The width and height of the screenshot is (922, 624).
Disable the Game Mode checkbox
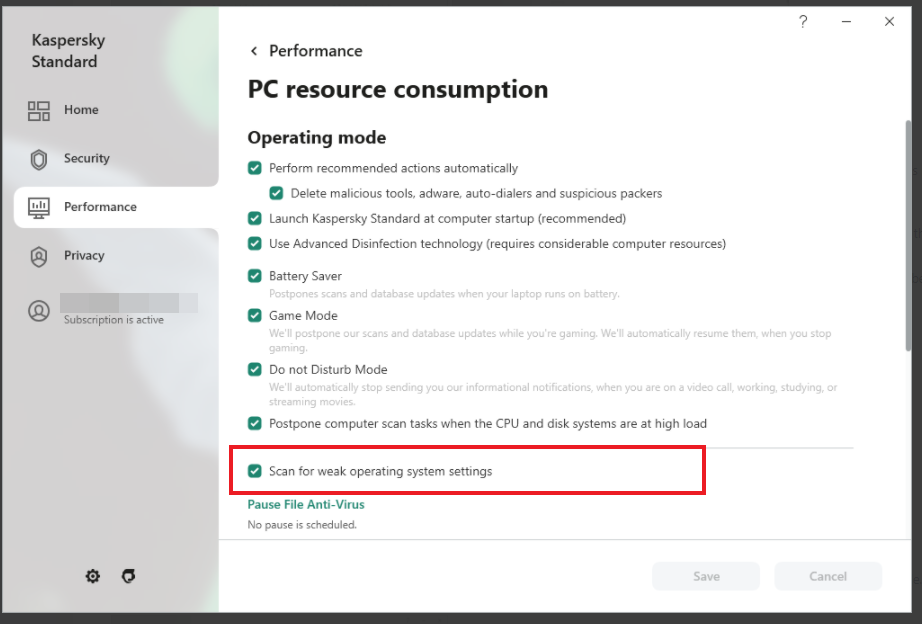[x=255, y=315]
